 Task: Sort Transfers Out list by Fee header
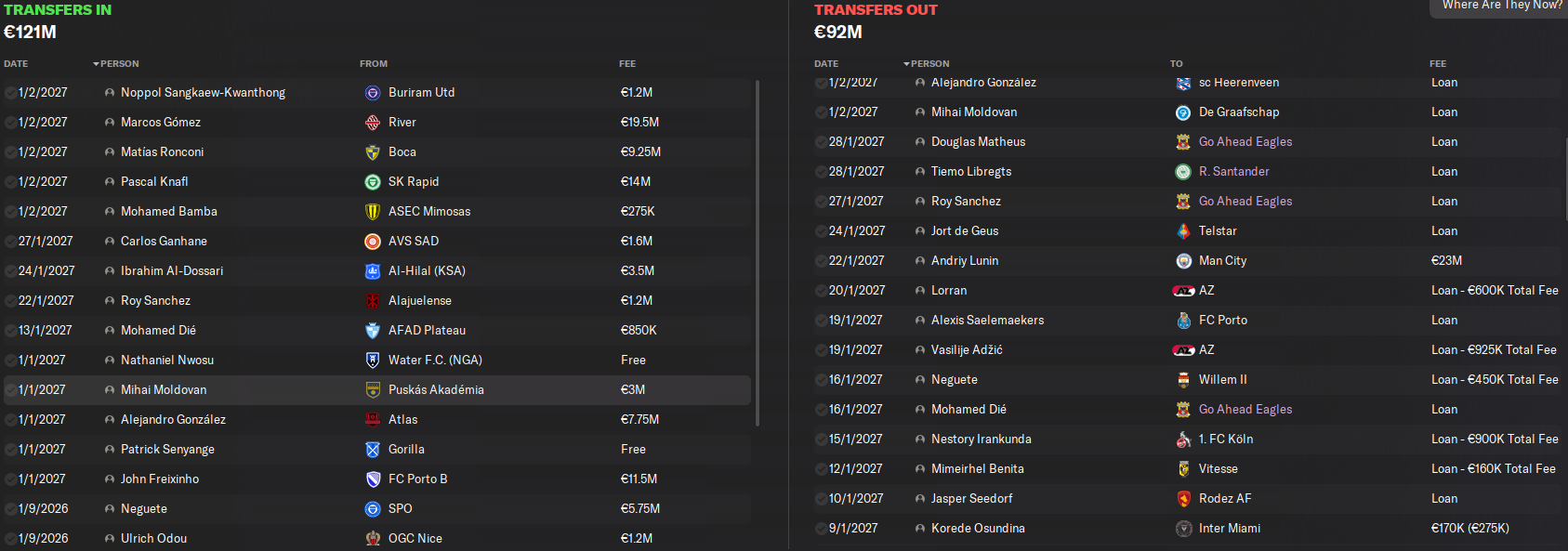tap(1438, 64)
